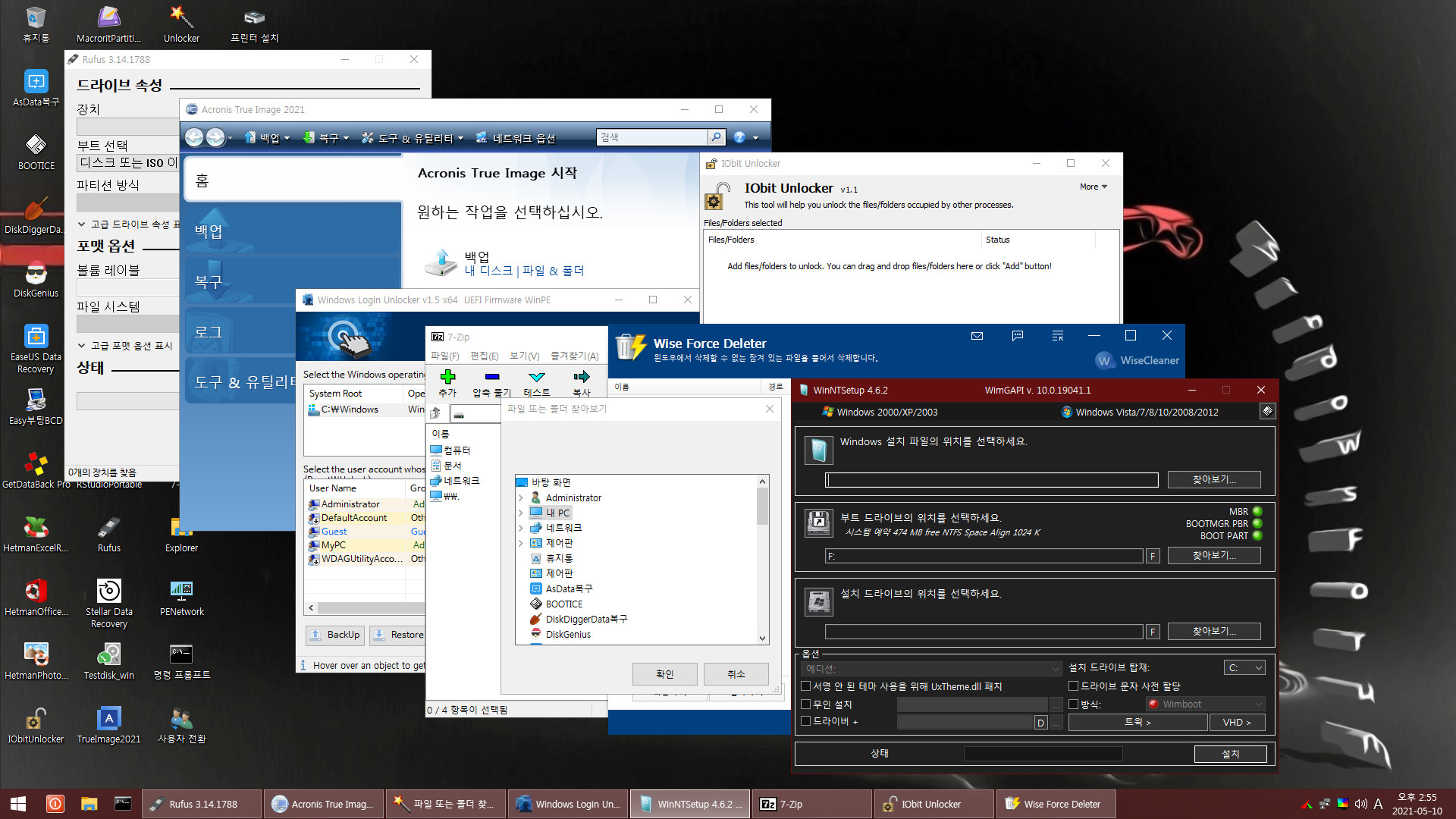Click the Acronis forward navigation arrow
The image size is (1456, 819).
tap(215, 137)
